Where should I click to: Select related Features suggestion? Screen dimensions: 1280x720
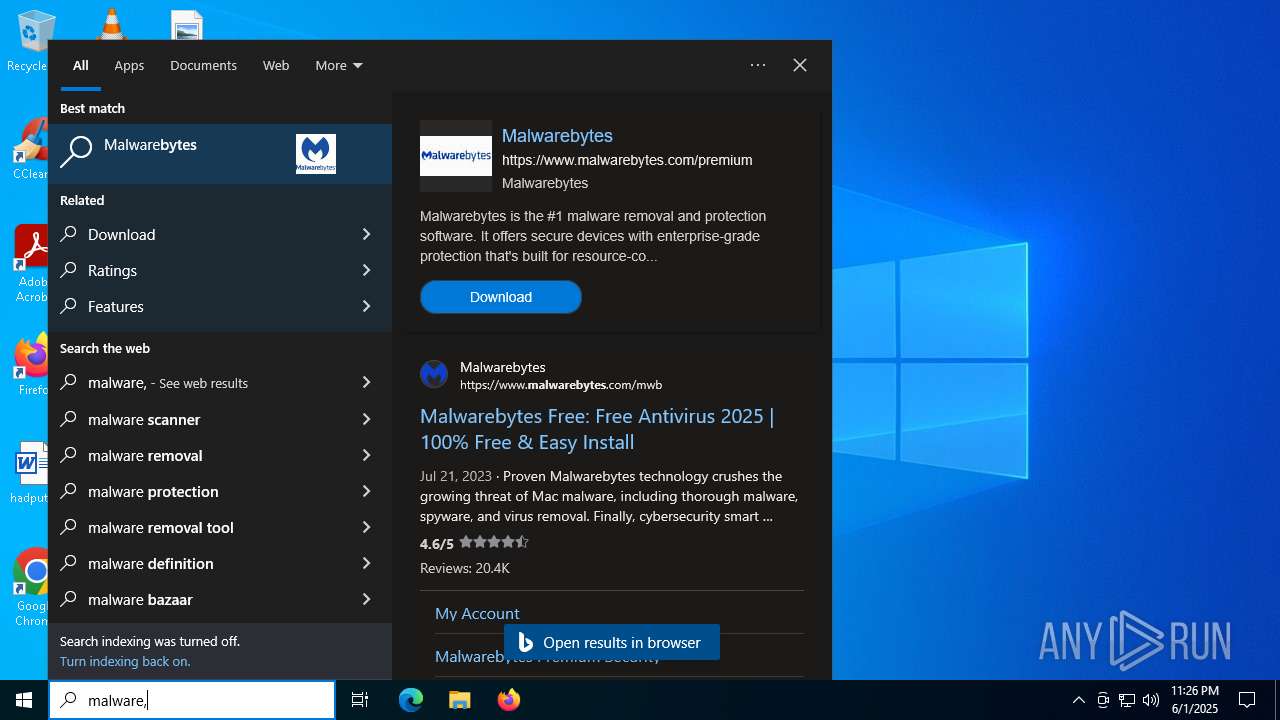[x=220, y=306]
